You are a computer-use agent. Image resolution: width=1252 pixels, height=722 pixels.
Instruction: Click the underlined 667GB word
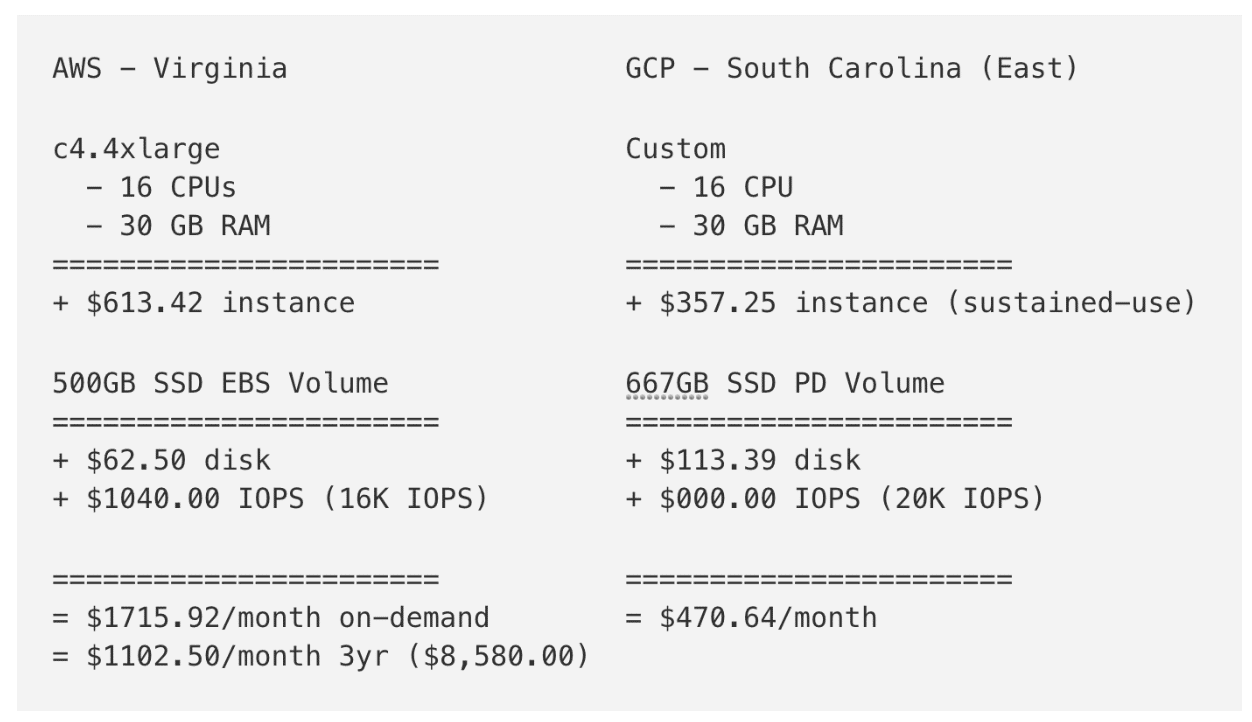tap(668, 383)
